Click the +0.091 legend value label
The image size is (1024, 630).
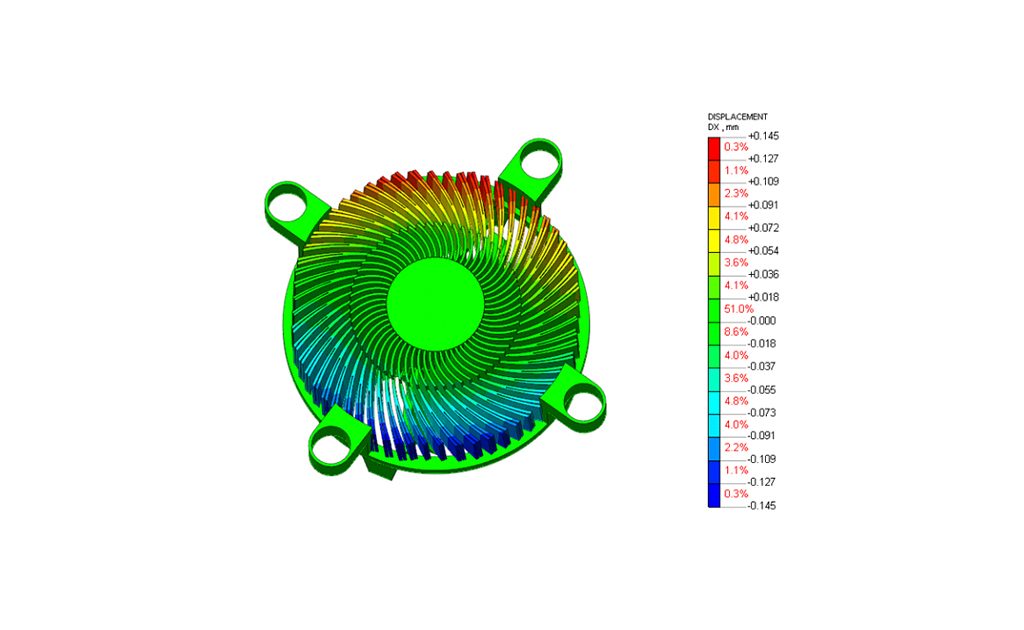click(x=763, y=205)
